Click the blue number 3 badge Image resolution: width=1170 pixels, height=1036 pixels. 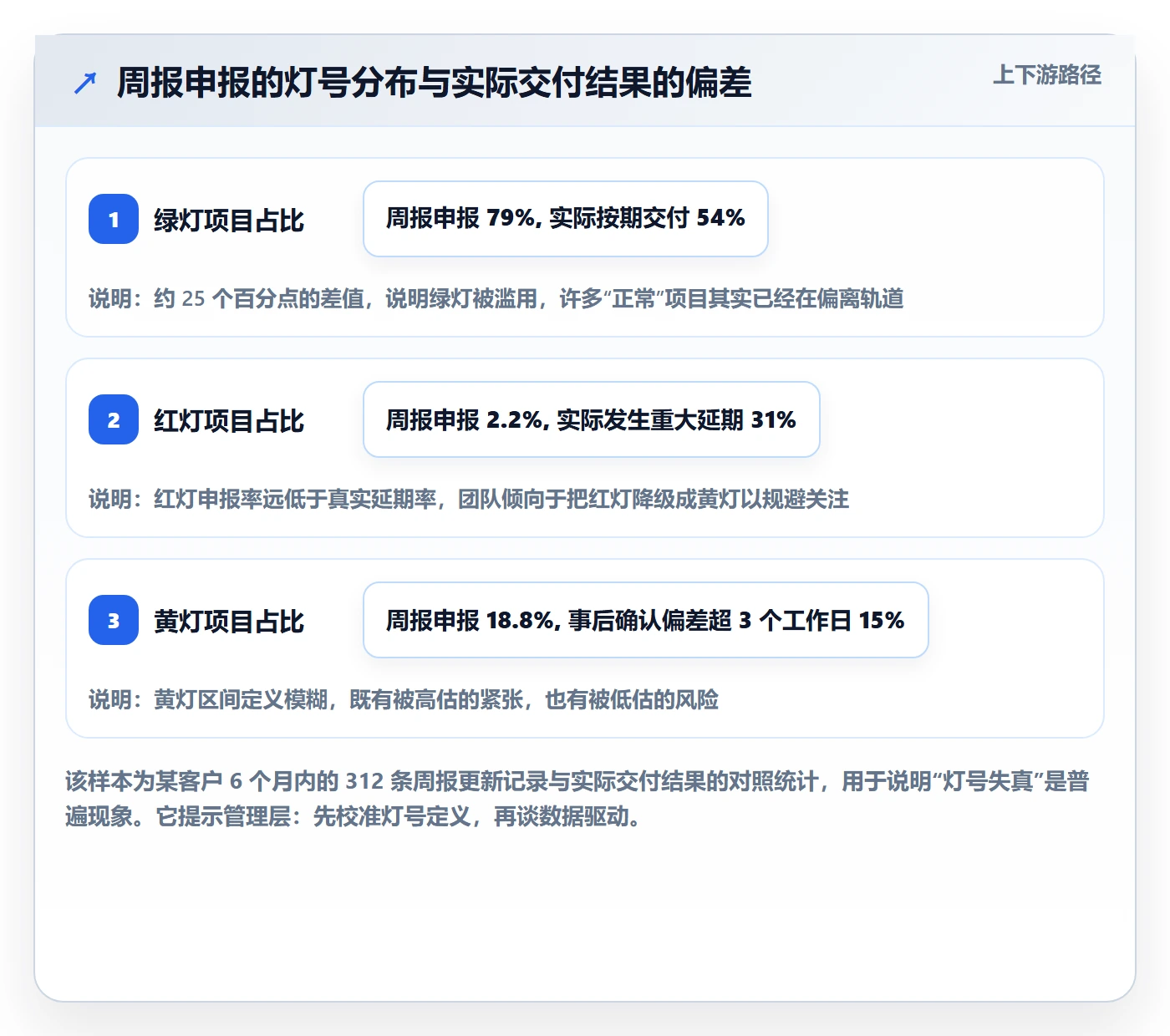pos(114,620)
